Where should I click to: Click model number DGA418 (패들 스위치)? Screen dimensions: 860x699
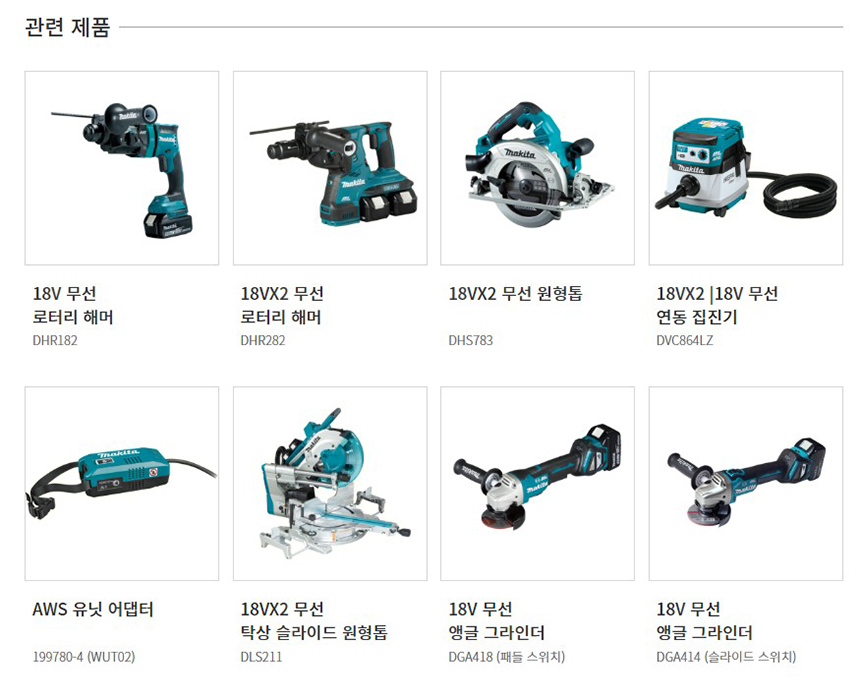(507, 657)
